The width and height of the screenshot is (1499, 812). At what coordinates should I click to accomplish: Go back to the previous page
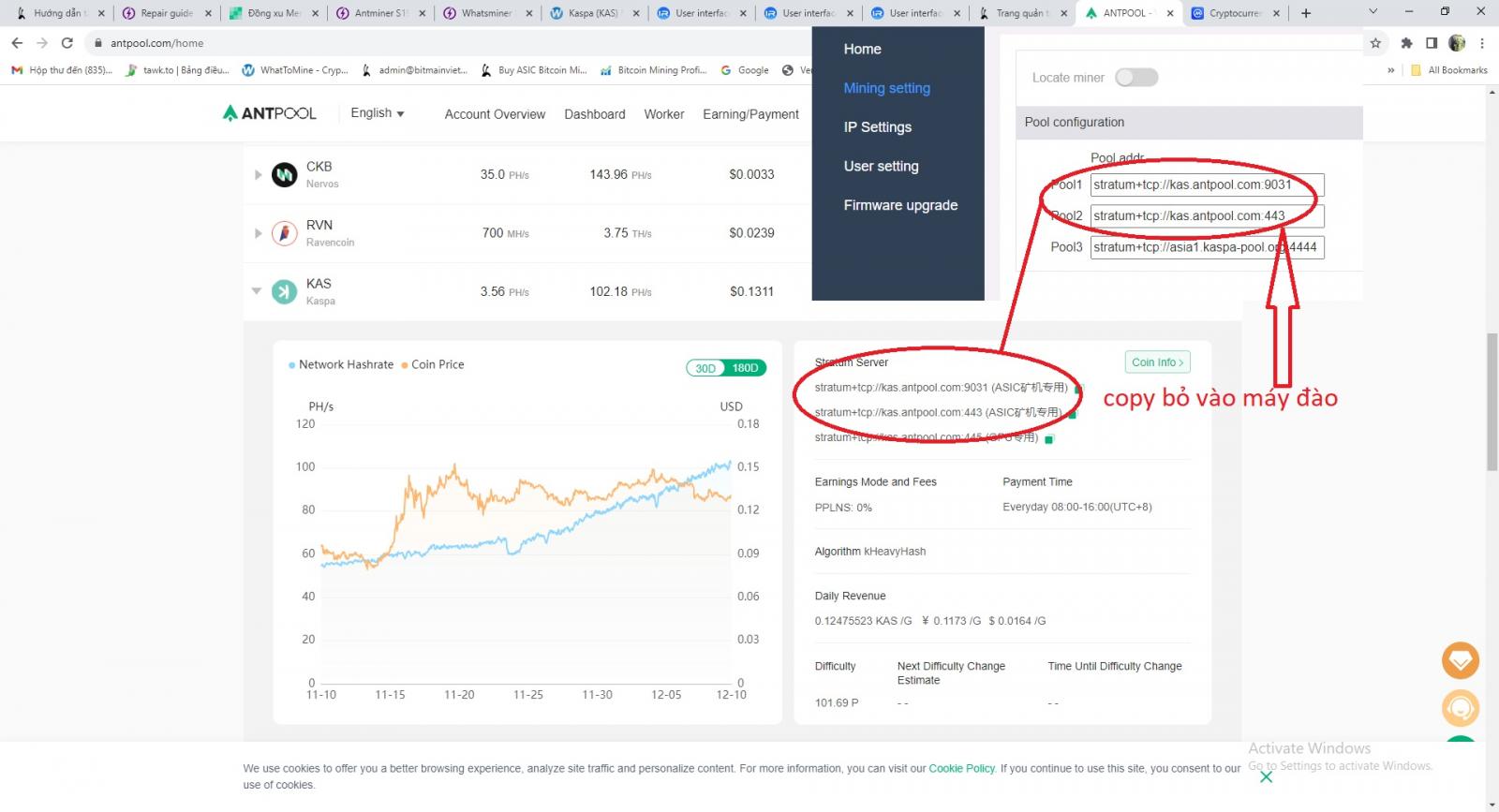pos(17,43)
